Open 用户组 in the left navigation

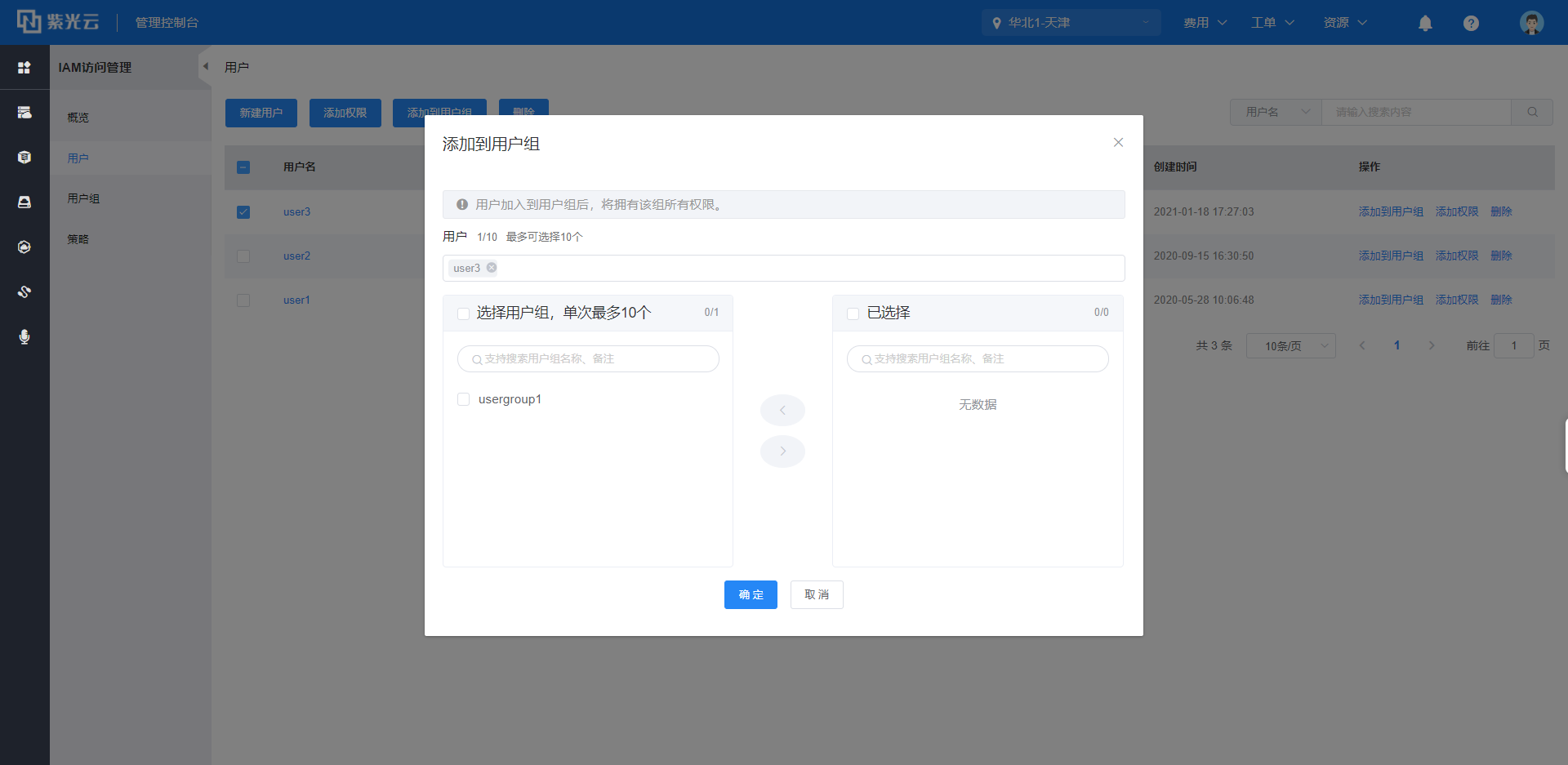click(x=83, y=198)
